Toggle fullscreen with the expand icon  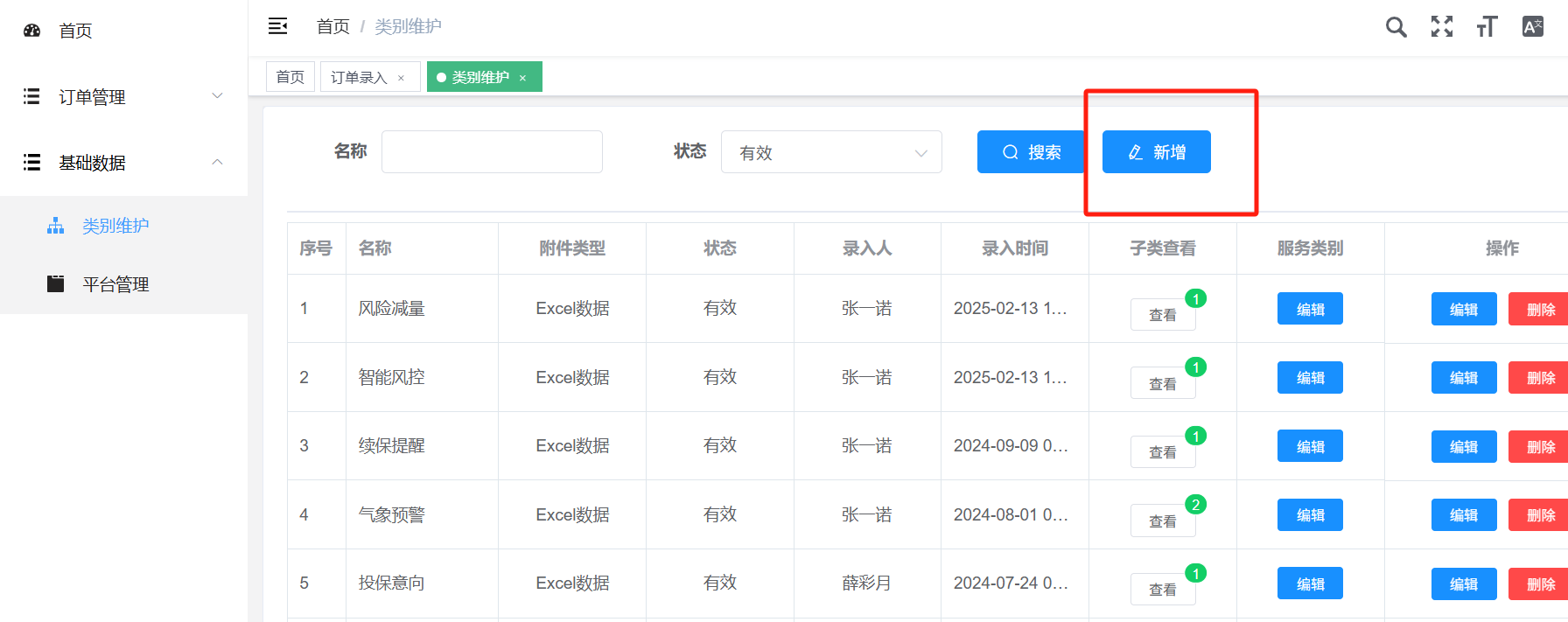1442,27
